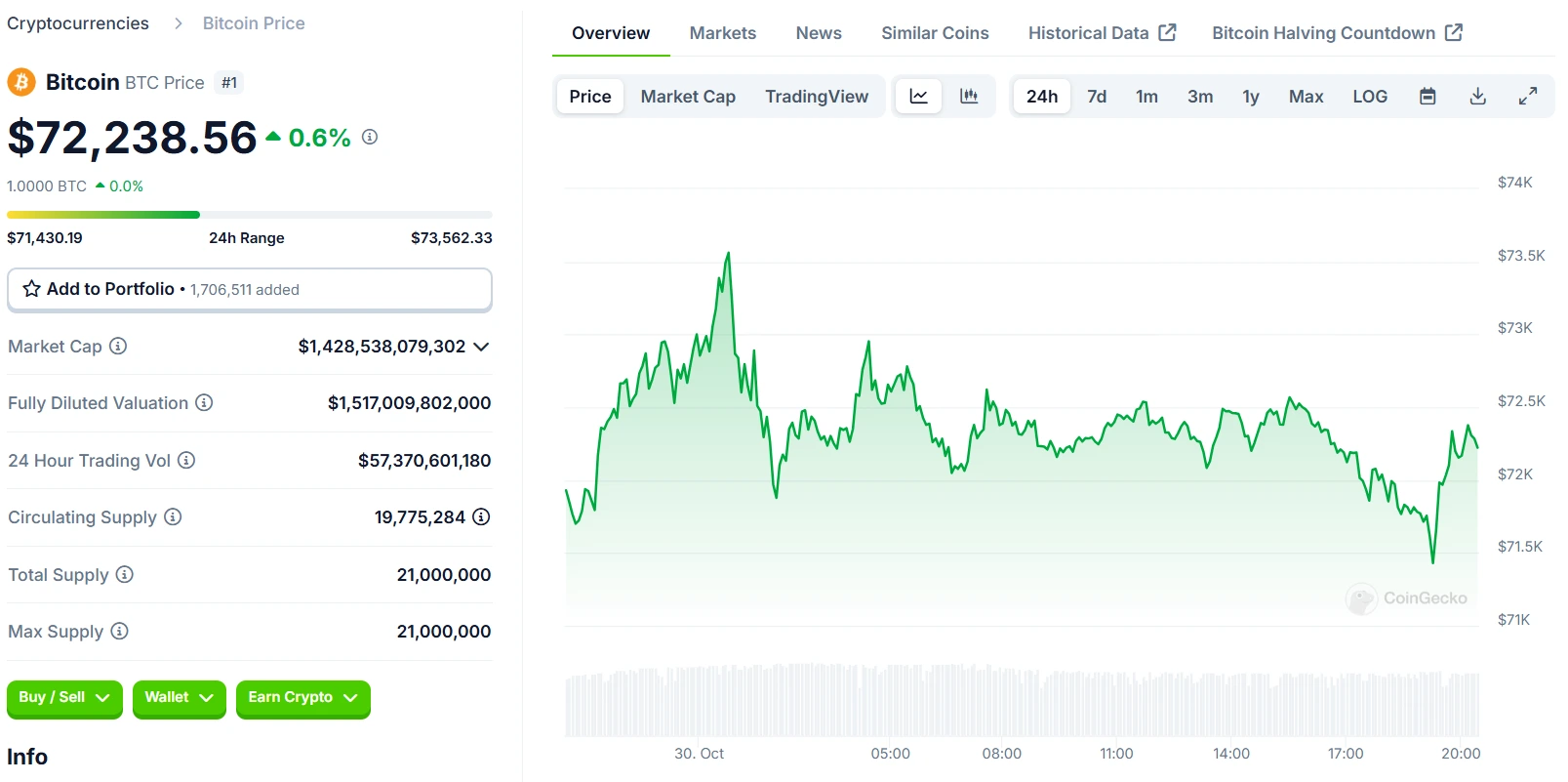Image resolution: width=1568 pixels, height=782 pixels.
Task: Expand chart to fullscreen
Action: pos(1528,96)
